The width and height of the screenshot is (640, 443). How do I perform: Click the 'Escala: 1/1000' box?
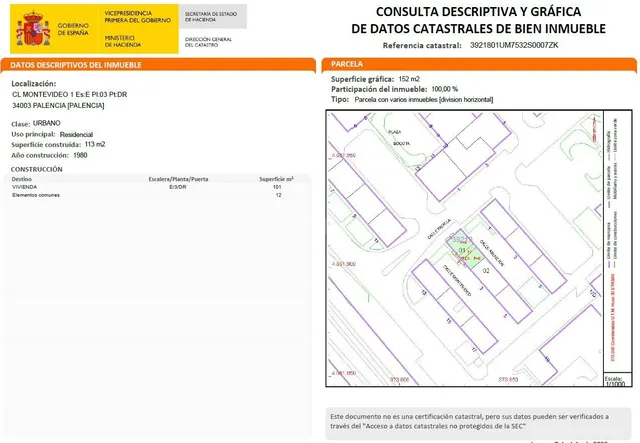[x=618, y=380]
